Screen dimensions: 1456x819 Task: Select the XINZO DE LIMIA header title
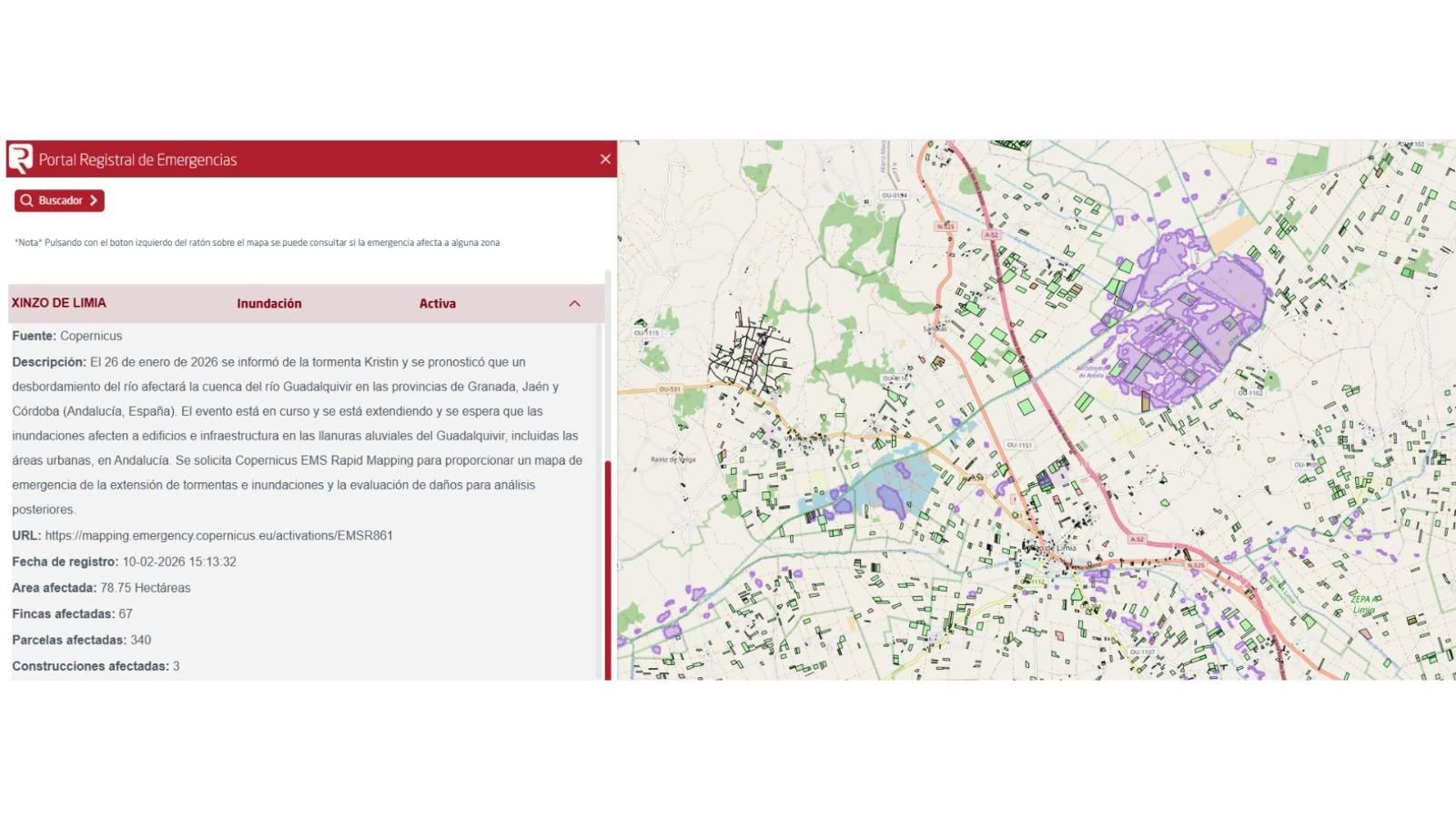(59, 303)
